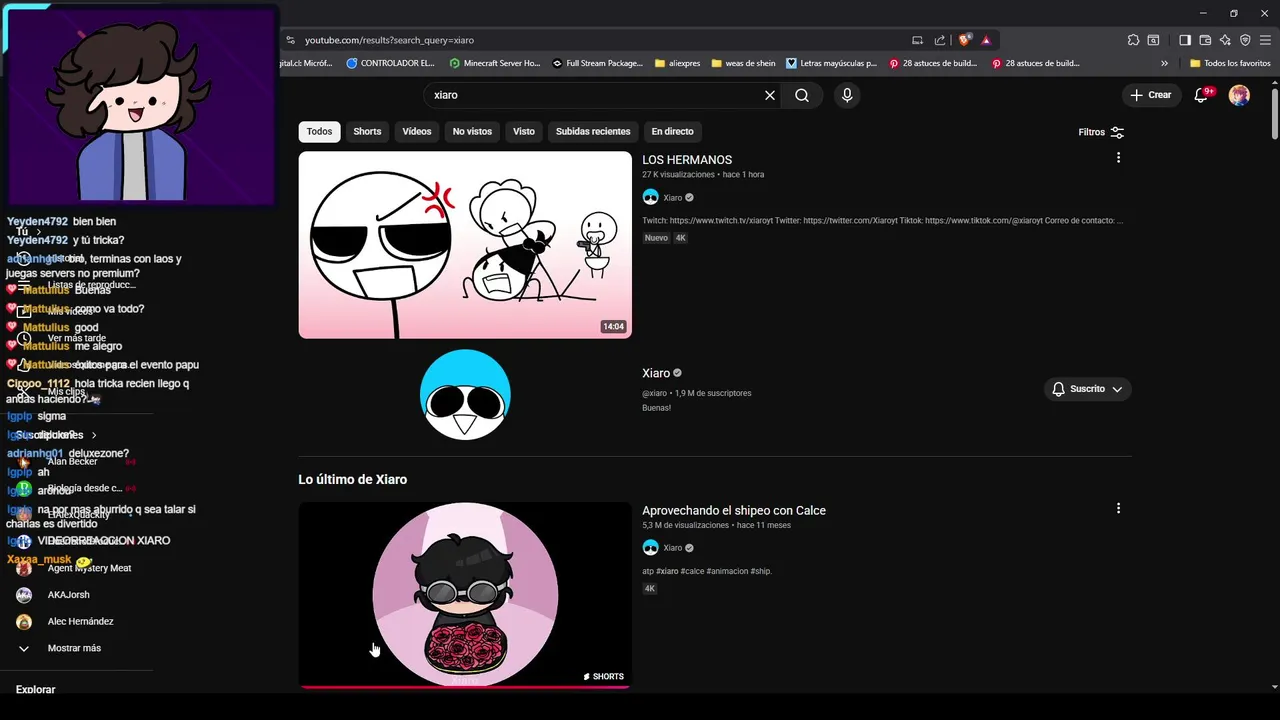Select the Todos filter chip
The width and height of the screenshot is (1280, 720).
319,132
